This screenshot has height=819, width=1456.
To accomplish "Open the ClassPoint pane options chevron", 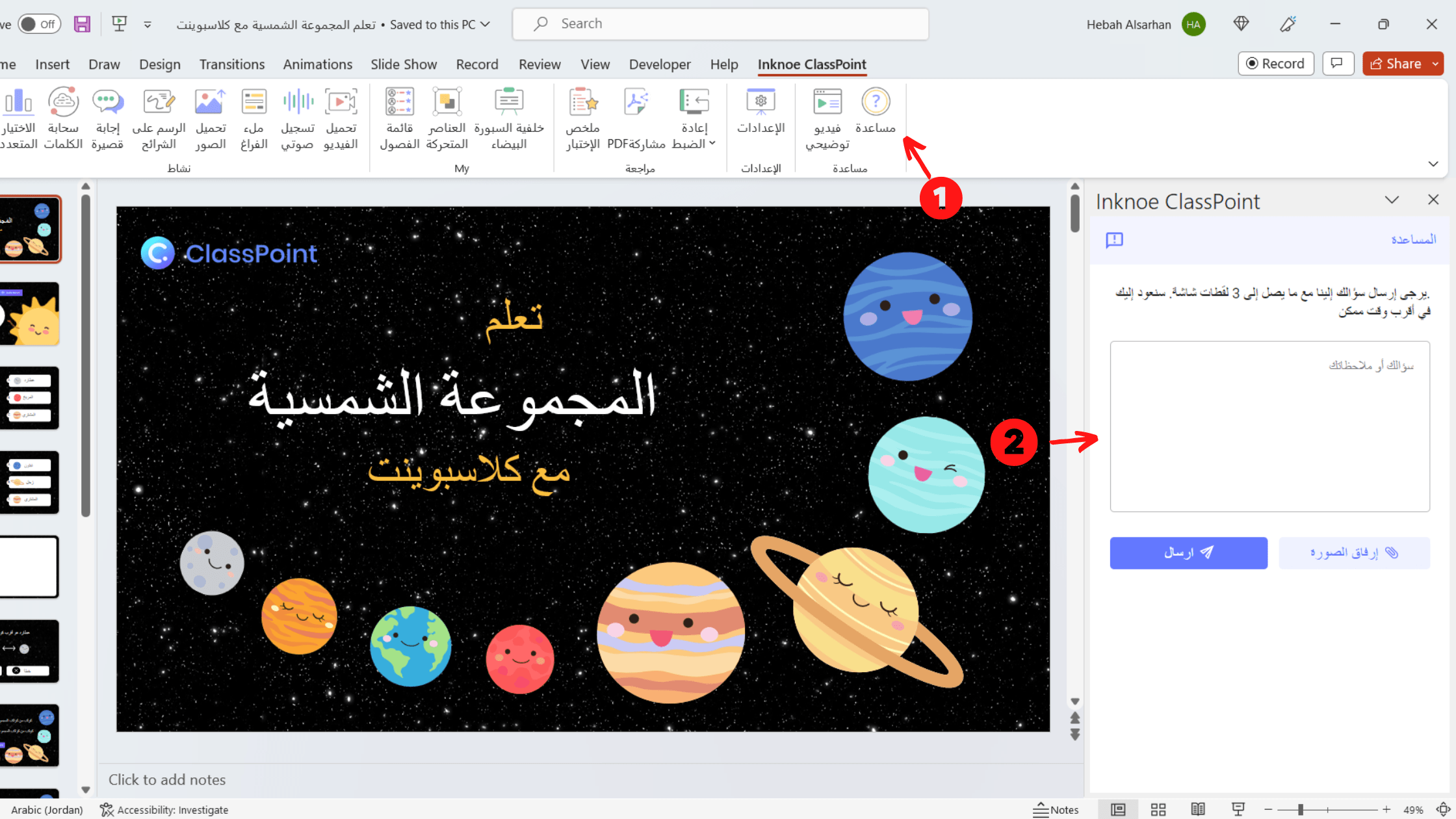I will (x=1392, y=200).
